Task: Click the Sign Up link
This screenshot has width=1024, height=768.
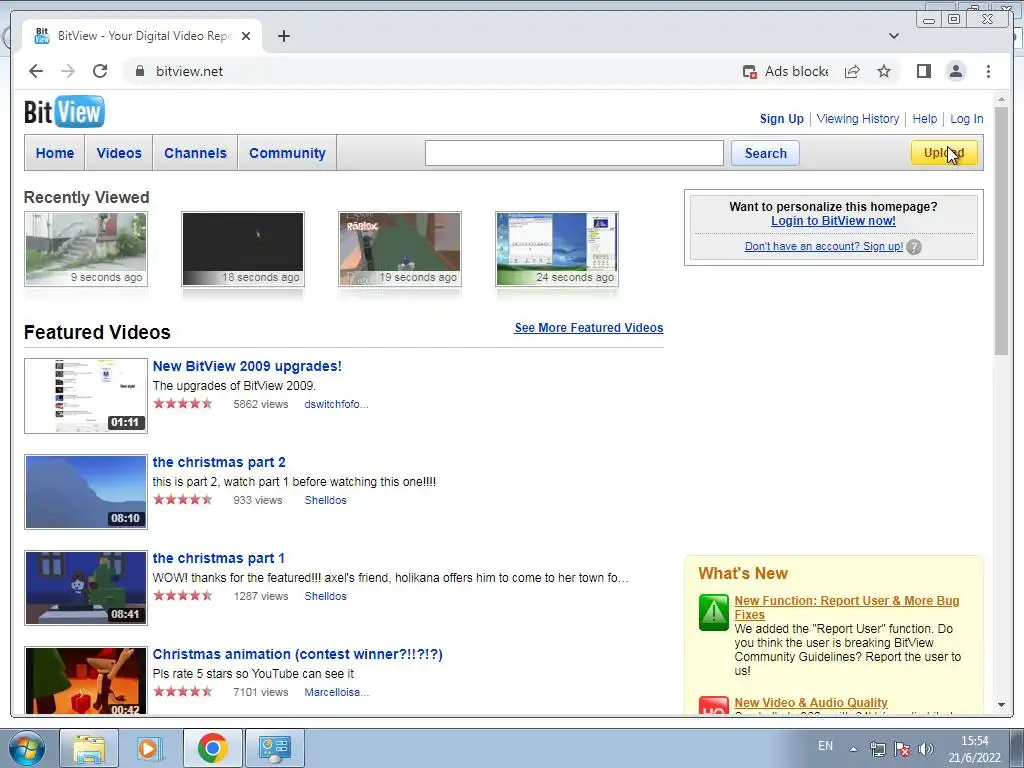Action: click(x=782, y=119)
